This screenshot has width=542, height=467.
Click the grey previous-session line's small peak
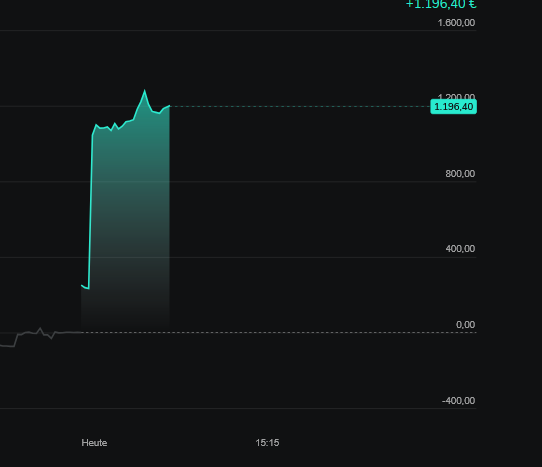(x=40, y=328)
